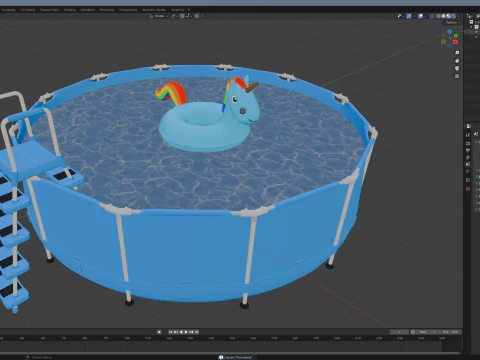480x360 pixels.
Task: Toggle auto keying record button
Action: pos(159,332)
